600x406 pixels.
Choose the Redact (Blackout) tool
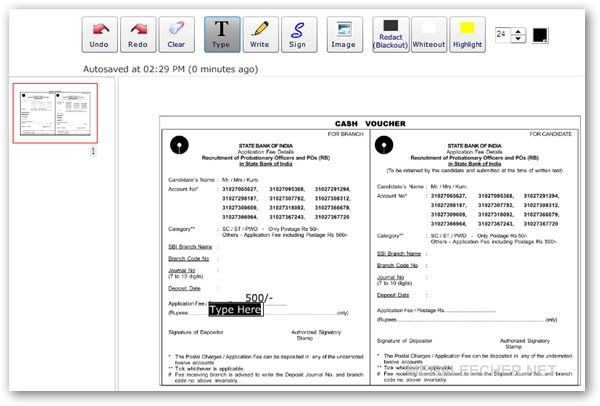[x=391, y=34]
